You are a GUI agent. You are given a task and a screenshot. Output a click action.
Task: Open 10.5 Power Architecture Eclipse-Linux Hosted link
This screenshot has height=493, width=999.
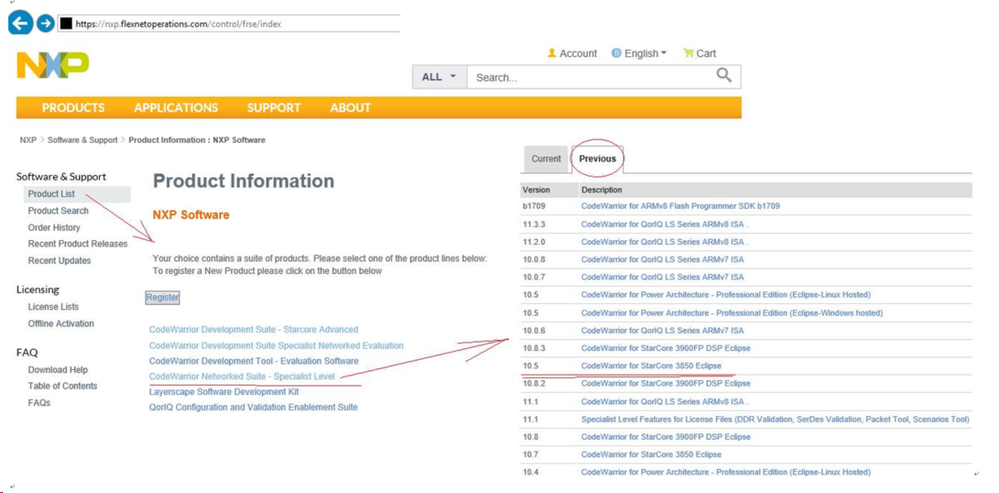pos(726,295)
